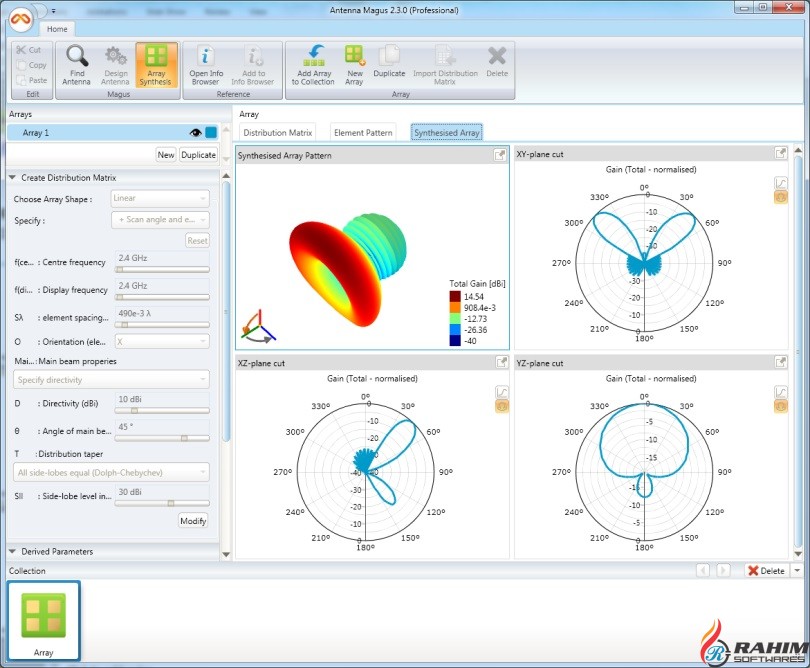Click the element spacing slider
This screenshot has height=668, width=810.
click(x=162, y=324)
